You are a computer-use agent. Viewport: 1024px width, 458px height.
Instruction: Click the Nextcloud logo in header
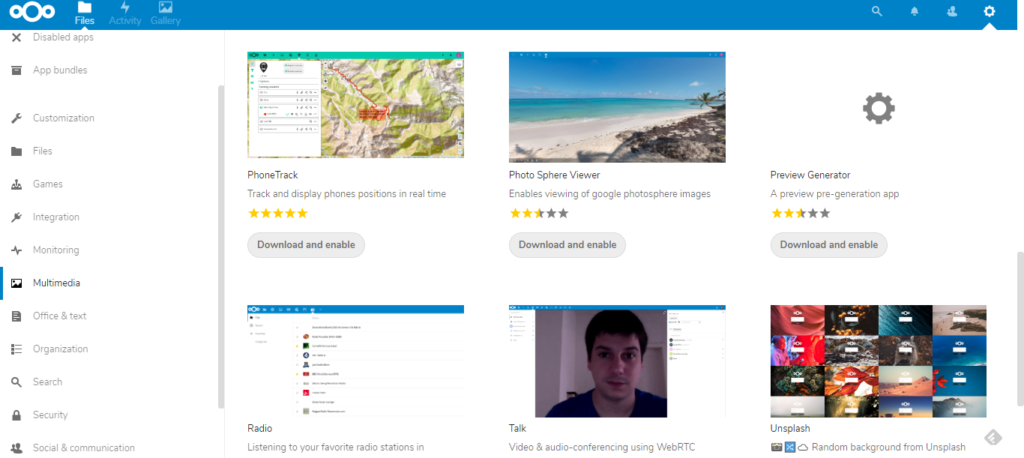32,14
